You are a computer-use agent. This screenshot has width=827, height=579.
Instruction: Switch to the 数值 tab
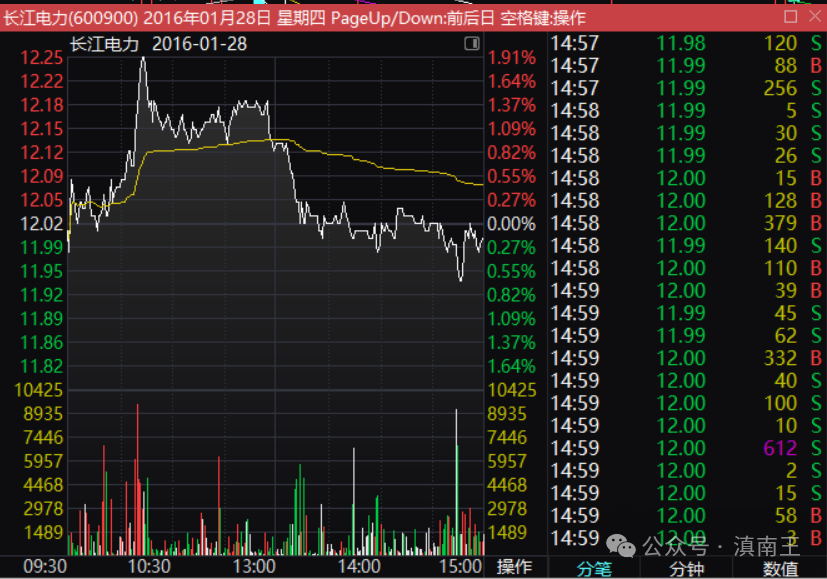pyautogui.click(x=780, y=569)
